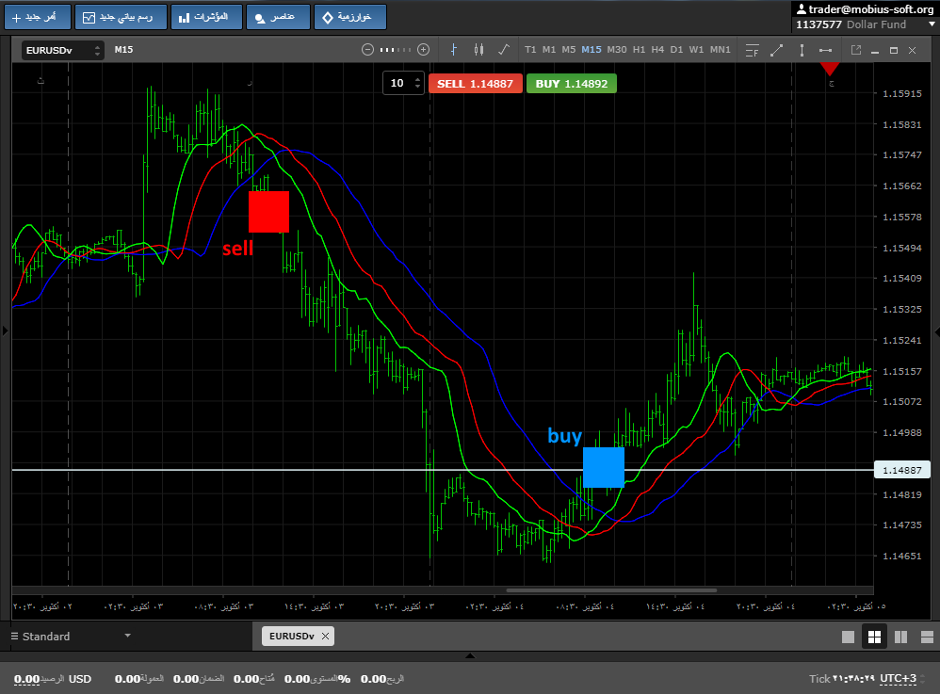The height and width of the screenshot is (694, 940).
Task: Click the 1.15915 price axis label
Action: coord(902,93)
